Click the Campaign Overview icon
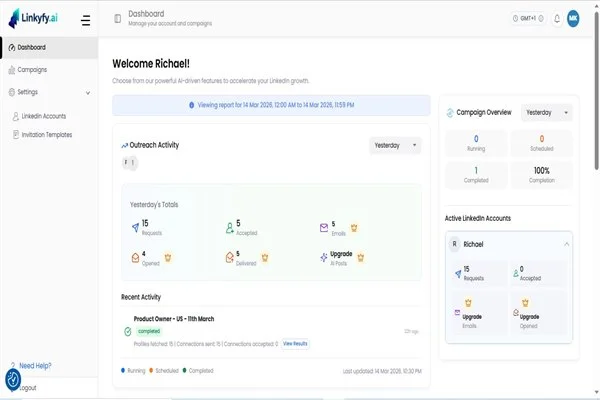Image resolution: width=600 pixels, height=400 pixels. pyautogui.click(x=450, y=113)
